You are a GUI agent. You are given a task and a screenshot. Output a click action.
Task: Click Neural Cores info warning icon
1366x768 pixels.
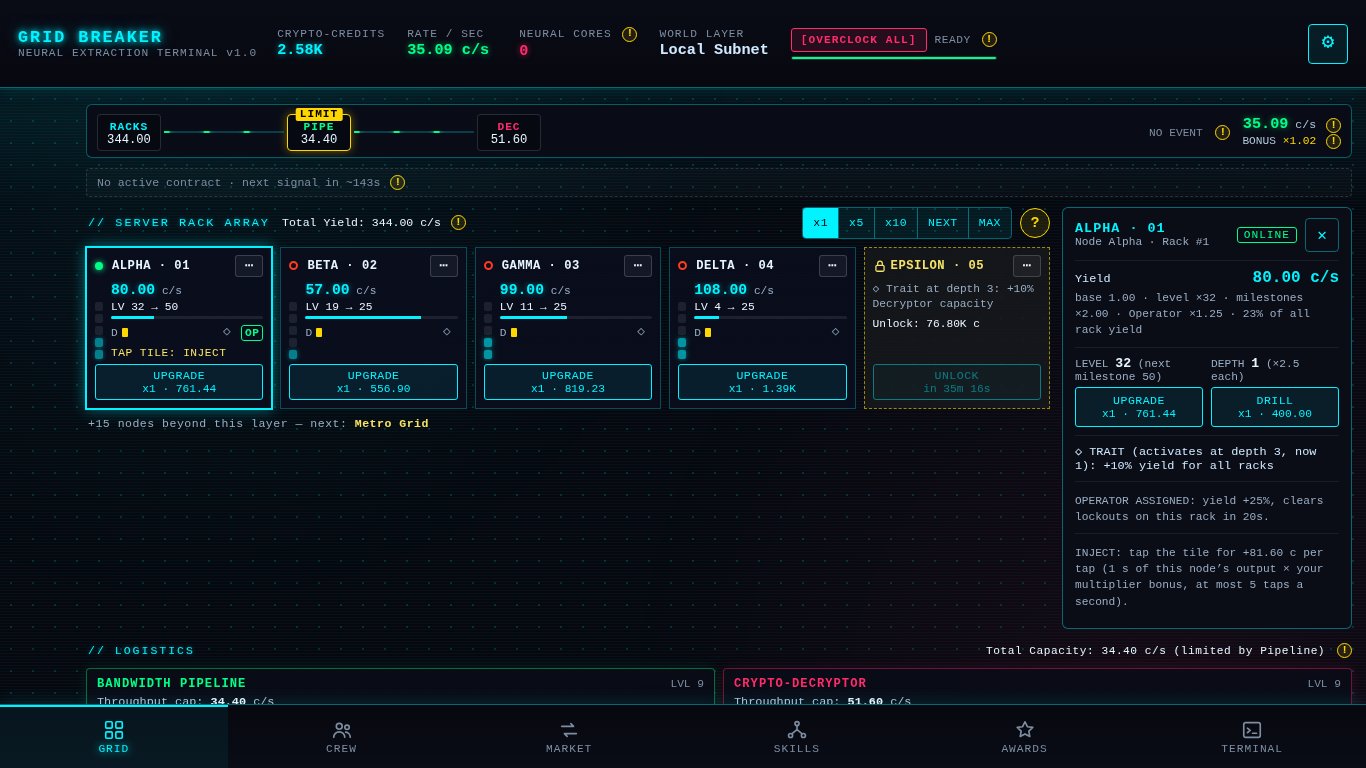click(629, 34)
